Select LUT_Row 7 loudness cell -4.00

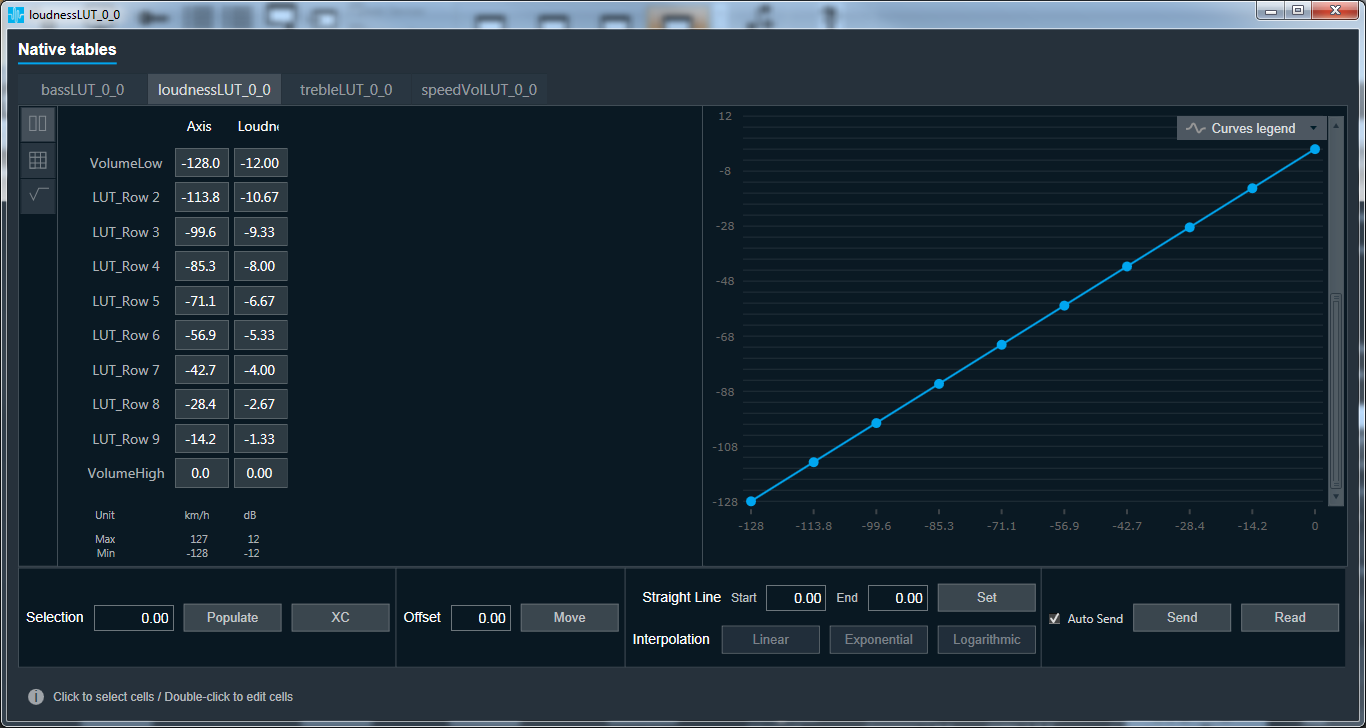coord(260,370)
